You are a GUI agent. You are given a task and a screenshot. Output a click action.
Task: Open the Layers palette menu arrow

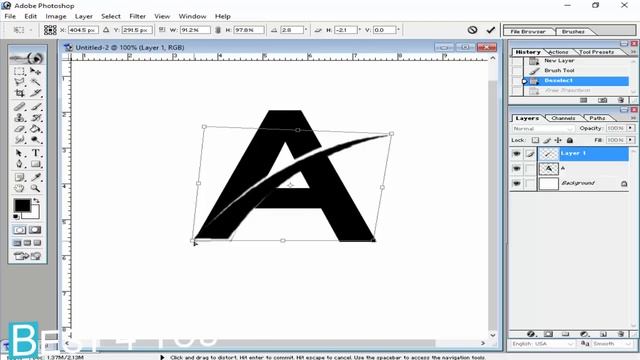pos(633,118)
